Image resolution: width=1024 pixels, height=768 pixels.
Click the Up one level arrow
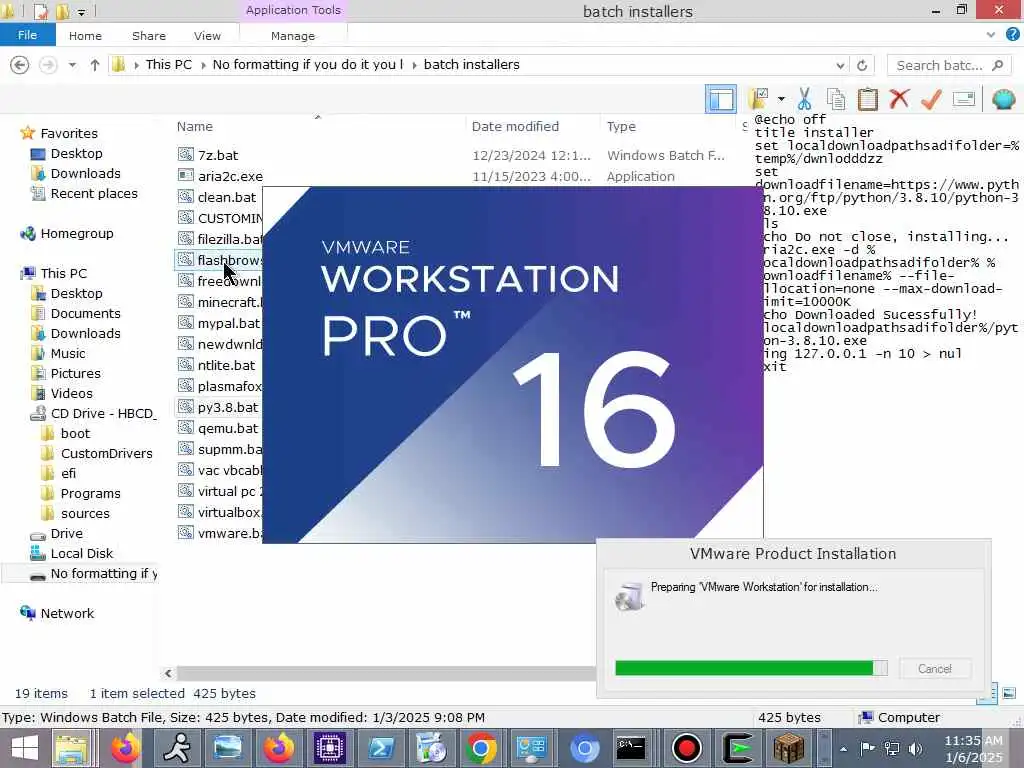coord(95,65)
